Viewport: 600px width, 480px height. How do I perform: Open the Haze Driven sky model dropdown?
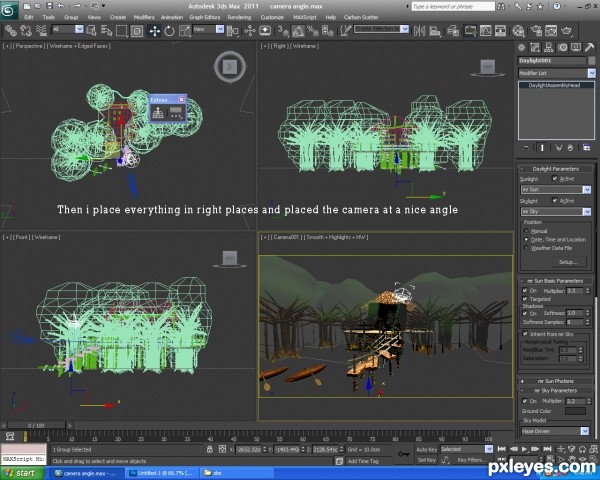[555, 431]
